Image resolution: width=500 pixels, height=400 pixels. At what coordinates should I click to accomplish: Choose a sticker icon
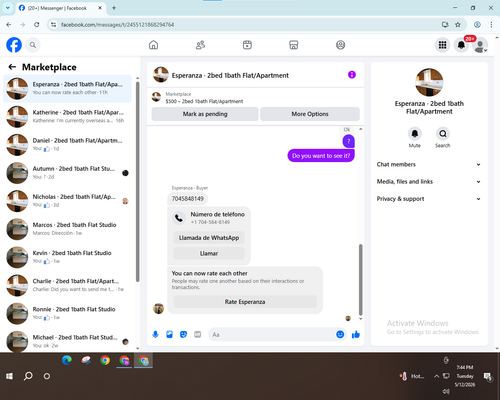pyautogui.click(x=183, y=334)
